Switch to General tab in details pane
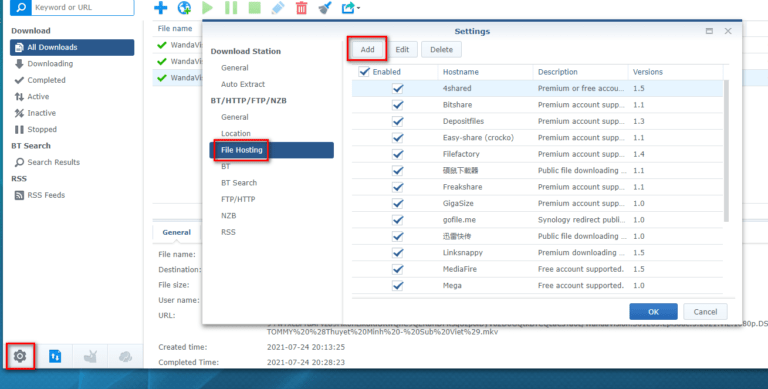The image size is (768, 389). [177, 232]
